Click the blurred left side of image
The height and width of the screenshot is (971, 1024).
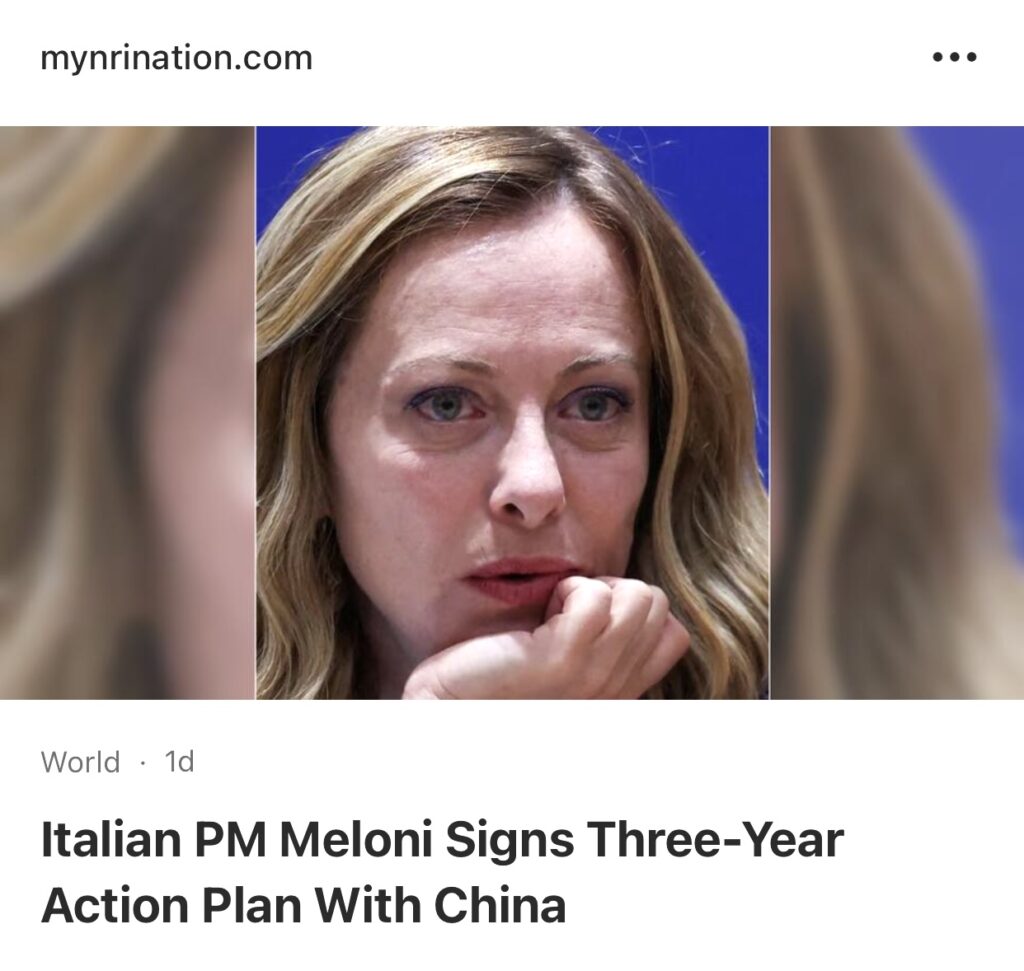[x=127, y=412]
